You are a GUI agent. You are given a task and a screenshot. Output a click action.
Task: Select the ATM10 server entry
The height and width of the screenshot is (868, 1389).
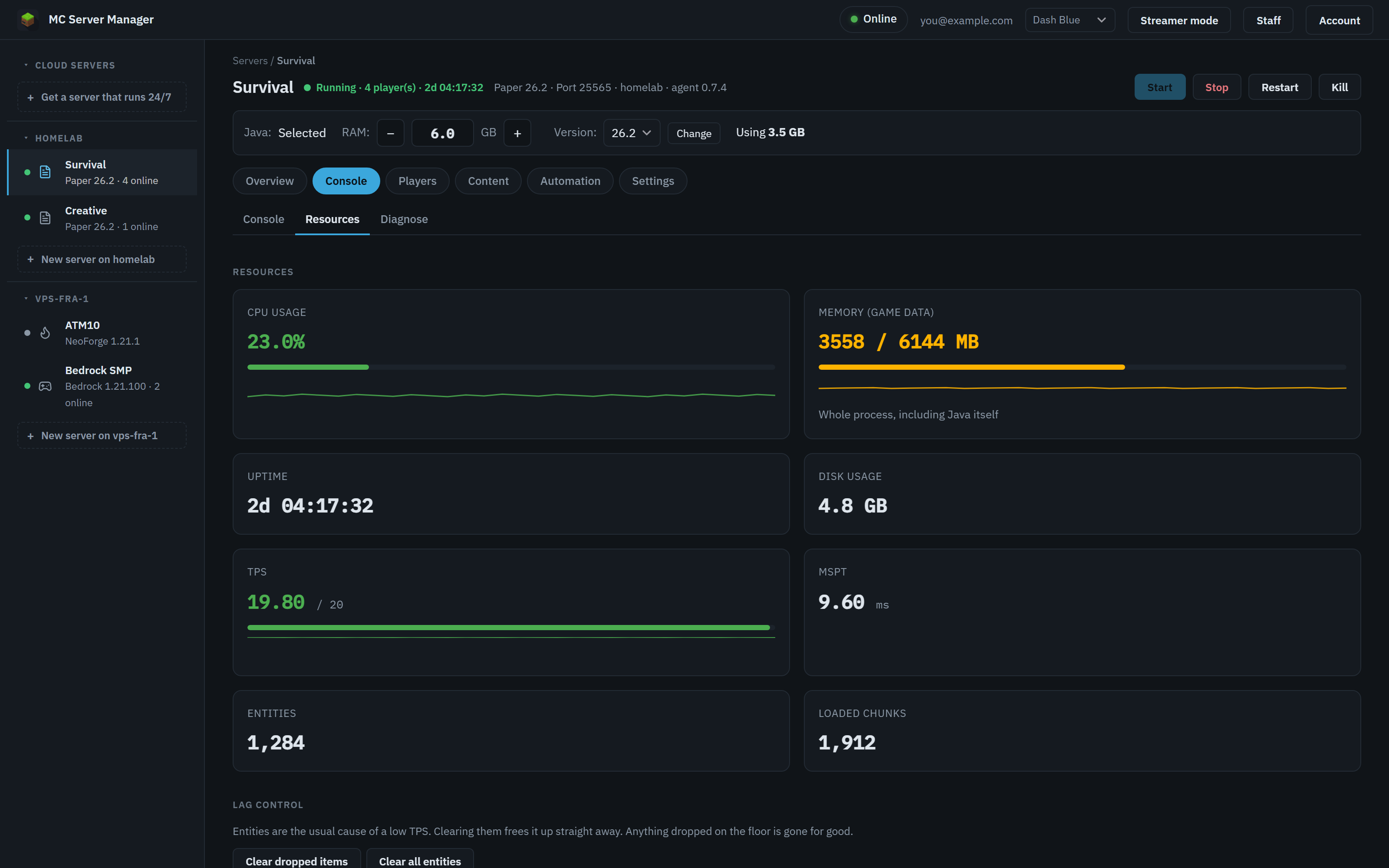(x=102, y=333)
